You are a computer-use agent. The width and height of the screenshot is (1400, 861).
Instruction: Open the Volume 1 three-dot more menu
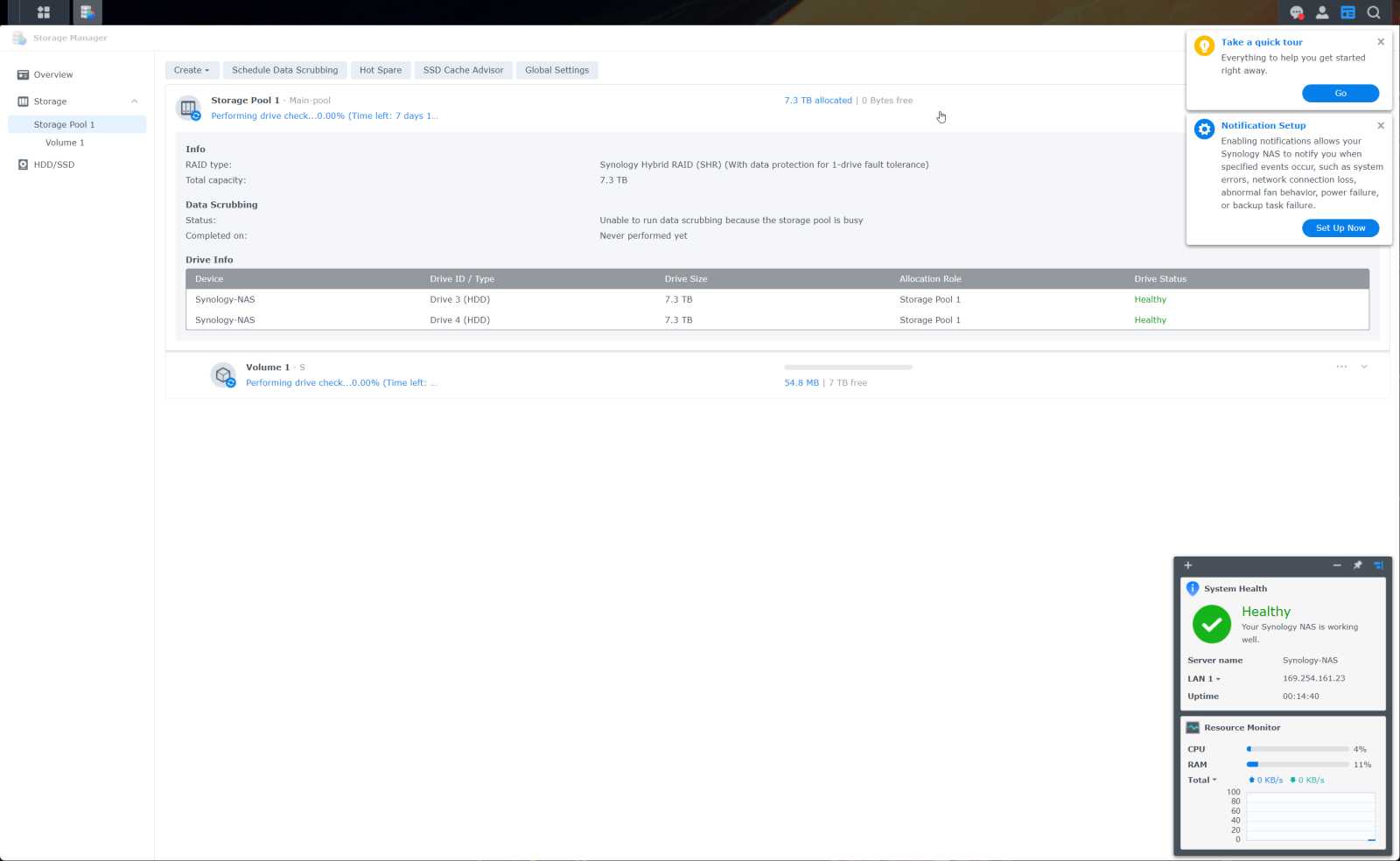[x=1341, y=367]
